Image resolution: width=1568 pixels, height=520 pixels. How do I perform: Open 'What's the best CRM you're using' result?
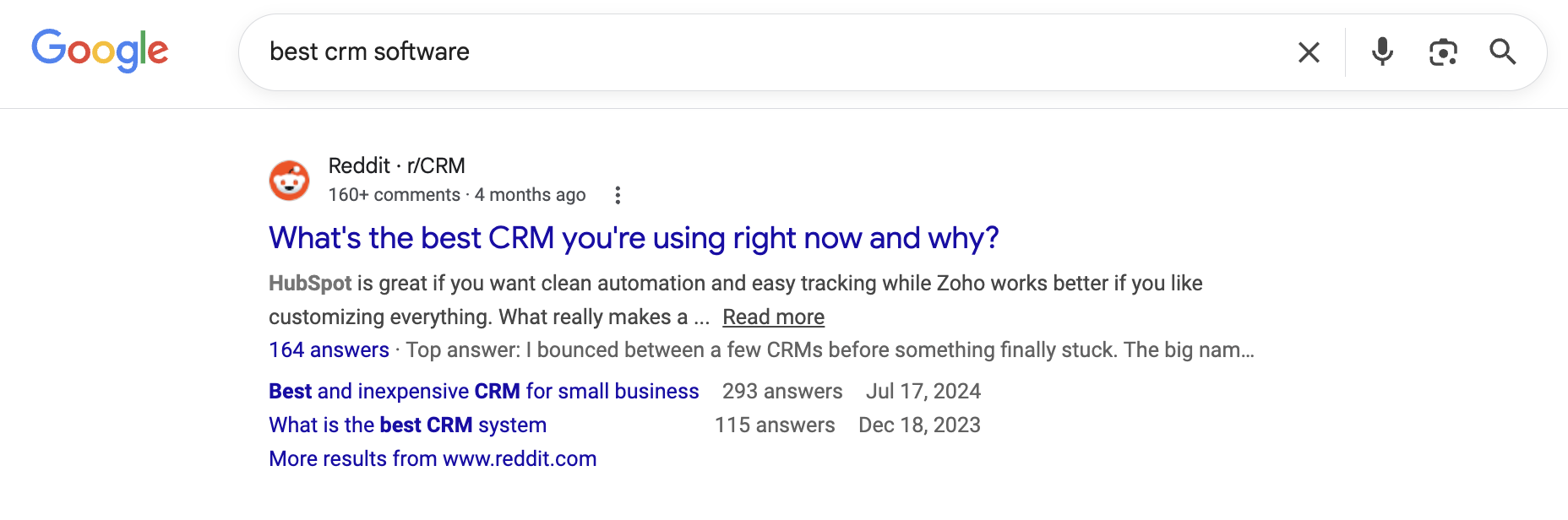[634, 238]
